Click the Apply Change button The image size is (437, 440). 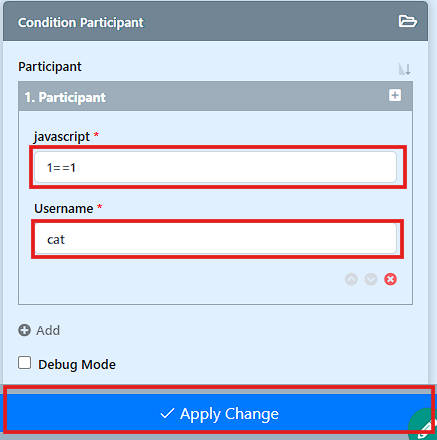click(218, 413)
